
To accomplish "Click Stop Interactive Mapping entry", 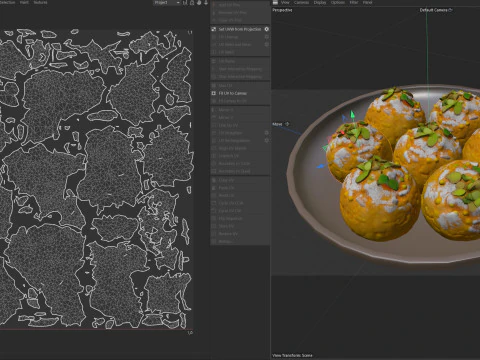I will (240, 77).
